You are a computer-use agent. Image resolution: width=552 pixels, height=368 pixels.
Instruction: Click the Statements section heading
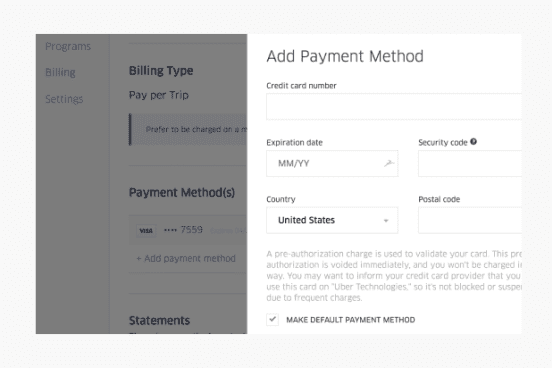(159, 320)
